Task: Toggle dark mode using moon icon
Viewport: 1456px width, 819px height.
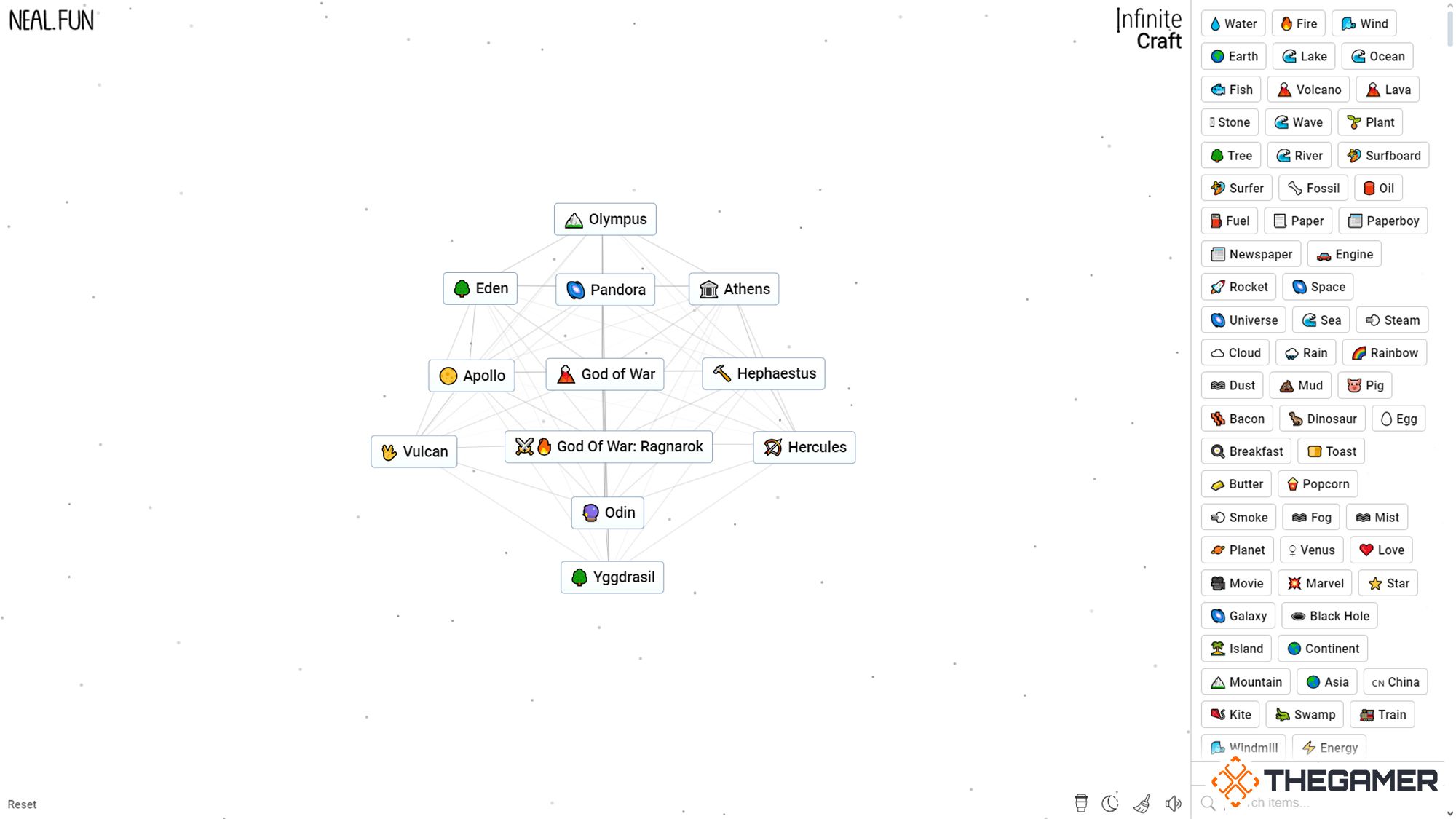Action: point(1110,803)
